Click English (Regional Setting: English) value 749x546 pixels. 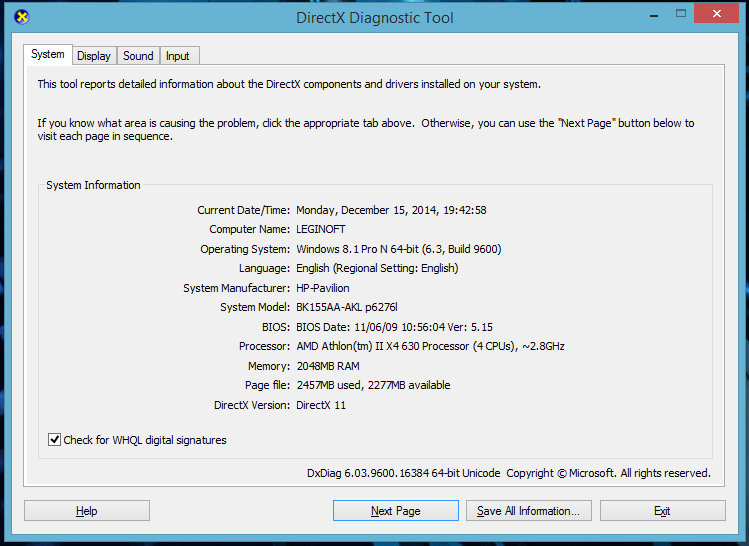(x=377, y=268)
